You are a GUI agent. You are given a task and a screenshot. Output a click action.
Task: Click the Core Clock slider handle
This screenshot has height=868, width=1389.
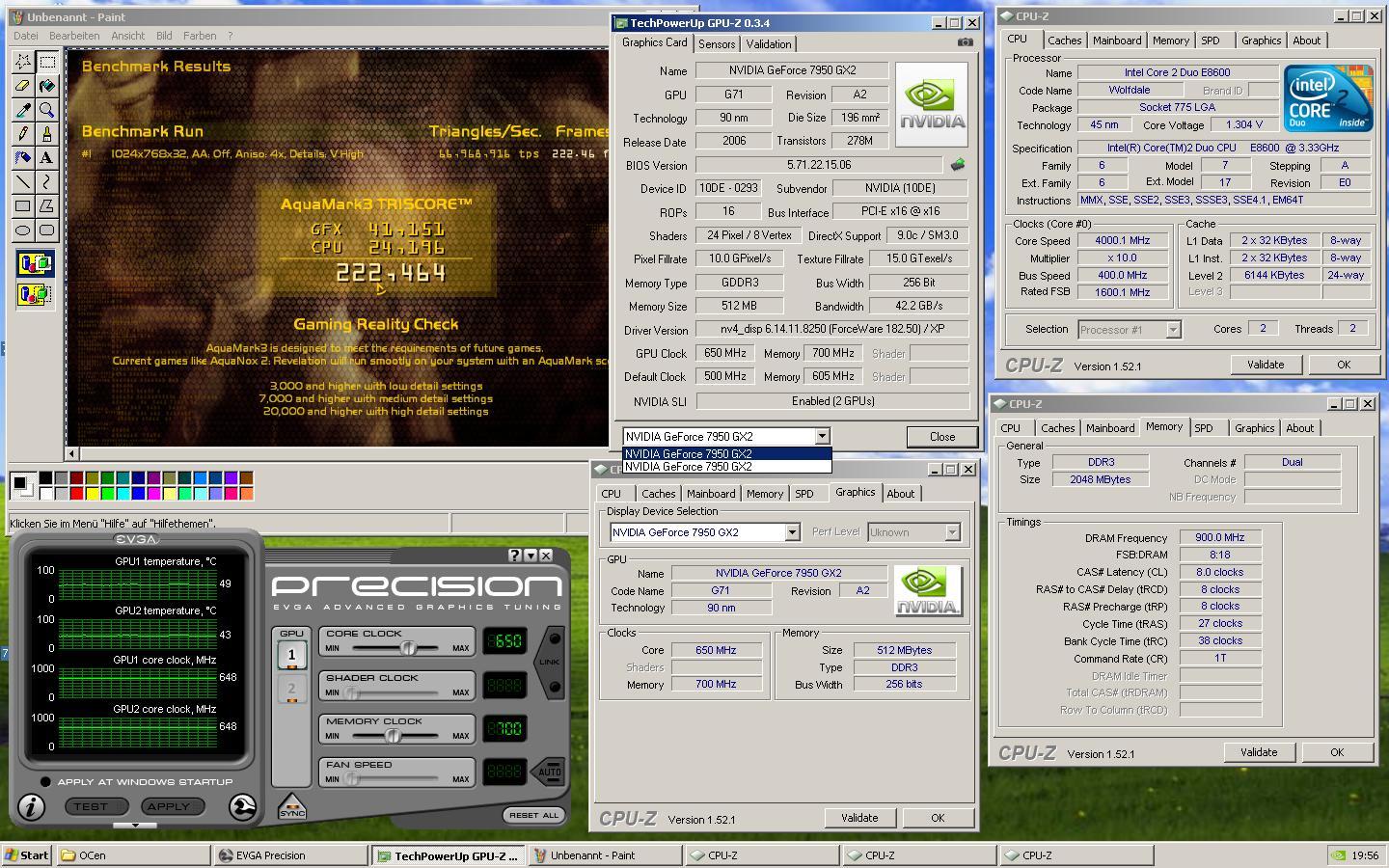[408, 648]
